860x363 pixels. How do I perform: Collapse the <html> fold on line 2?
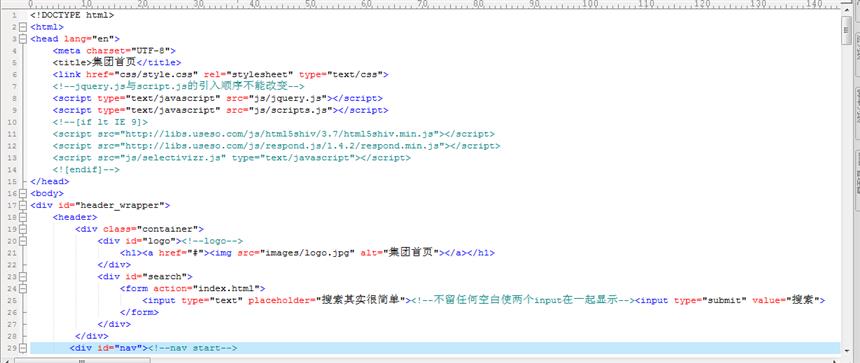pyautogui.click(x=22, y=27)
